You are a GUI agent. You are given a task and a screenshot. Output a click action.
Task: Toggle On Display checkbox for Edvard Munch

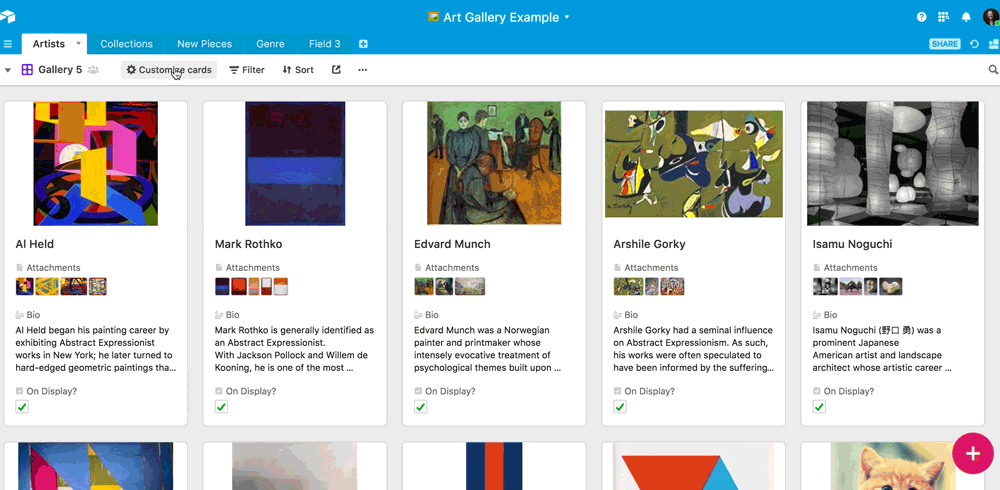(x=420, y=406)
